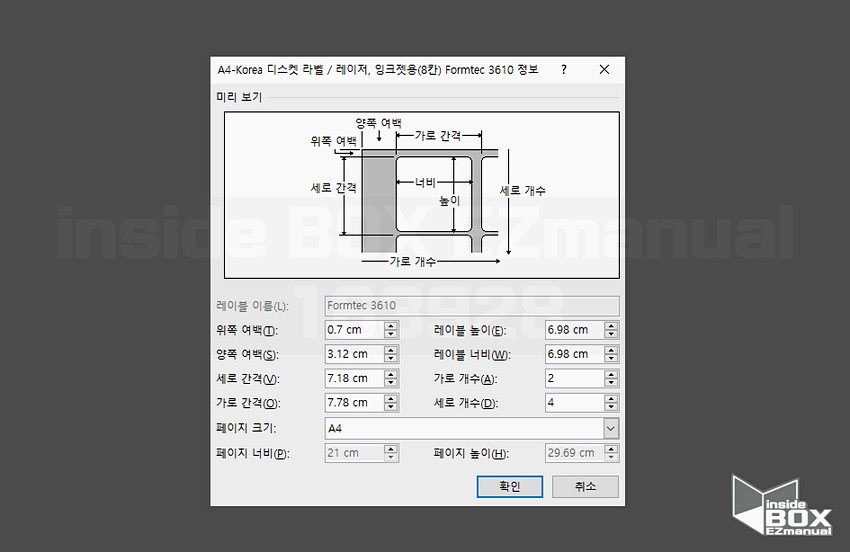Increase 세로 개수 with up arrow
The width and height of the screenshot is (850, 552).
point(611,399)
